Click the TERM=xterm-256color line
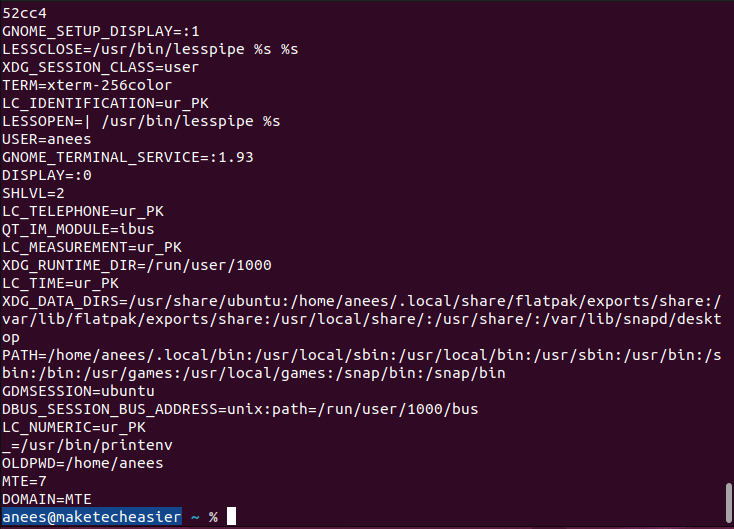 [x=86, y=85]
